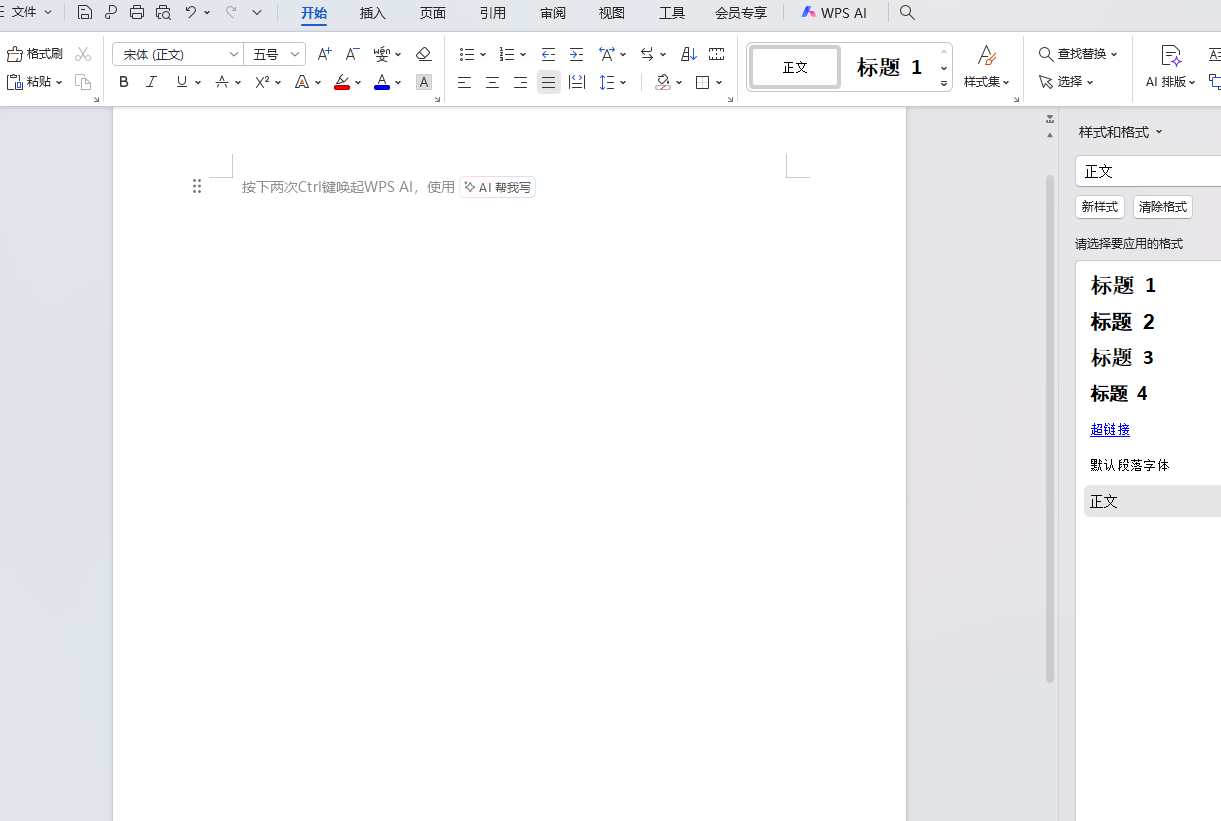Apply the 标题 2 style from the list
Screen dimensions: 1221x821
tap(1122, 322)
